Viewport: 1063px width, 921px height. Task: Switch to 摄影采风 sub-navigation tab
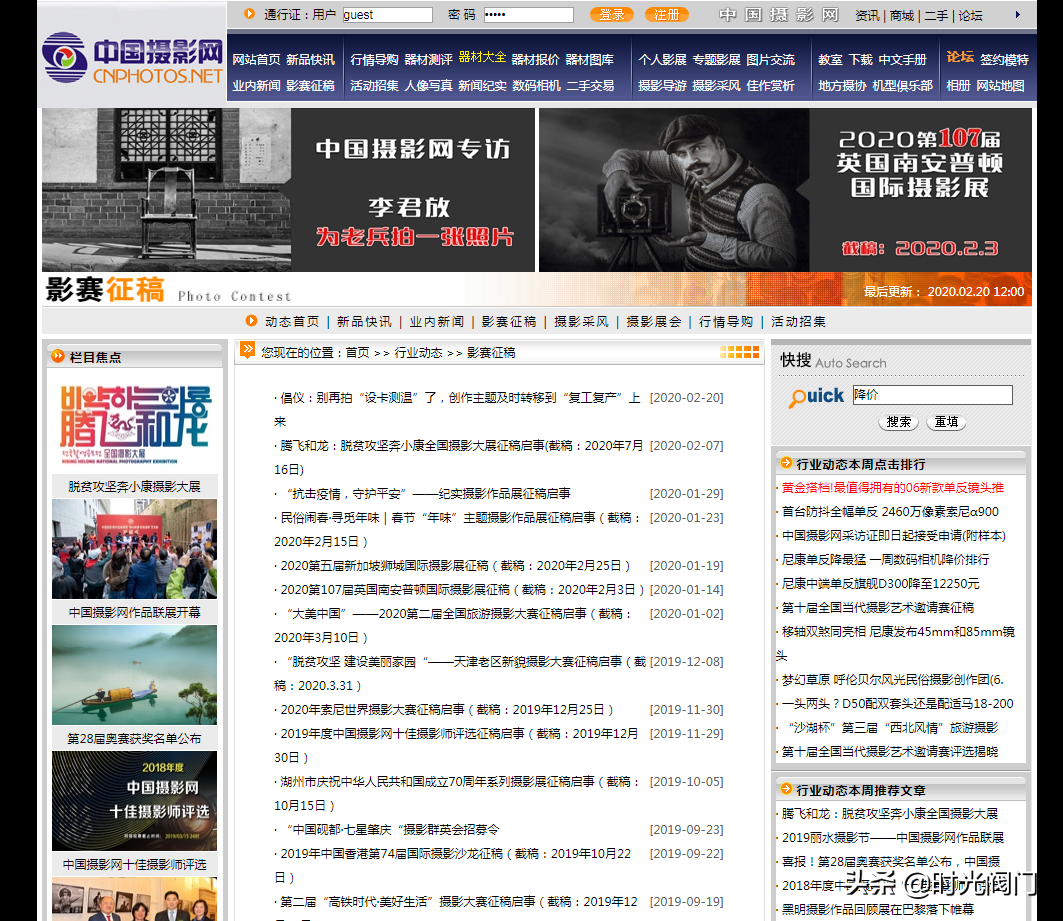click(x=582, y=321)
